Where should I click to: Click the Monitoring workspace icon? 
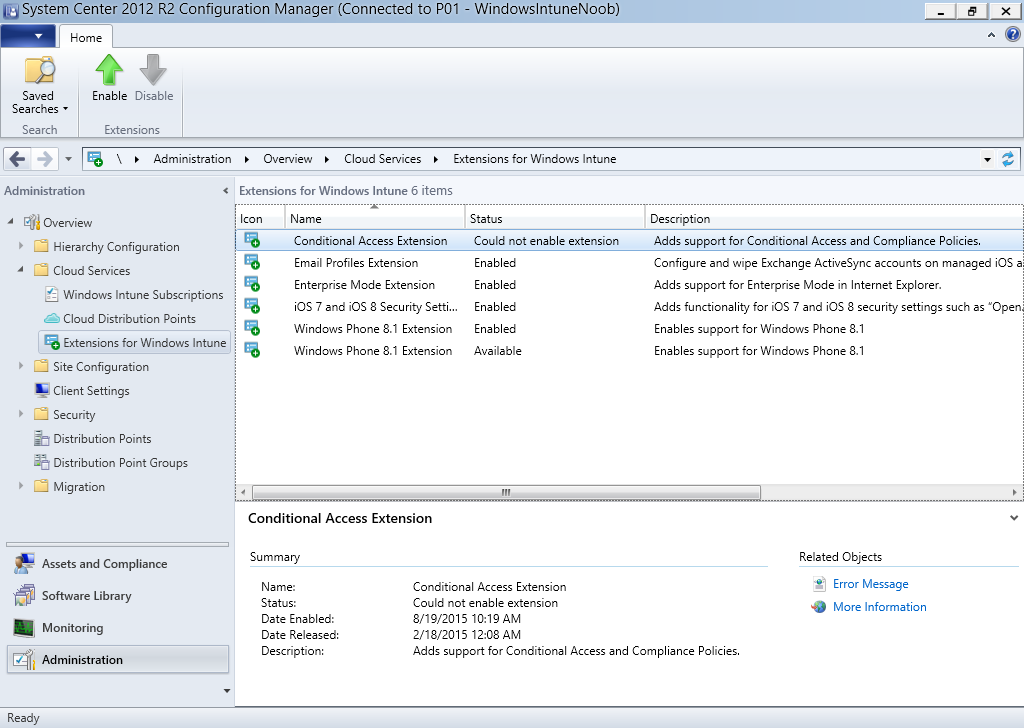coord(24,627)
